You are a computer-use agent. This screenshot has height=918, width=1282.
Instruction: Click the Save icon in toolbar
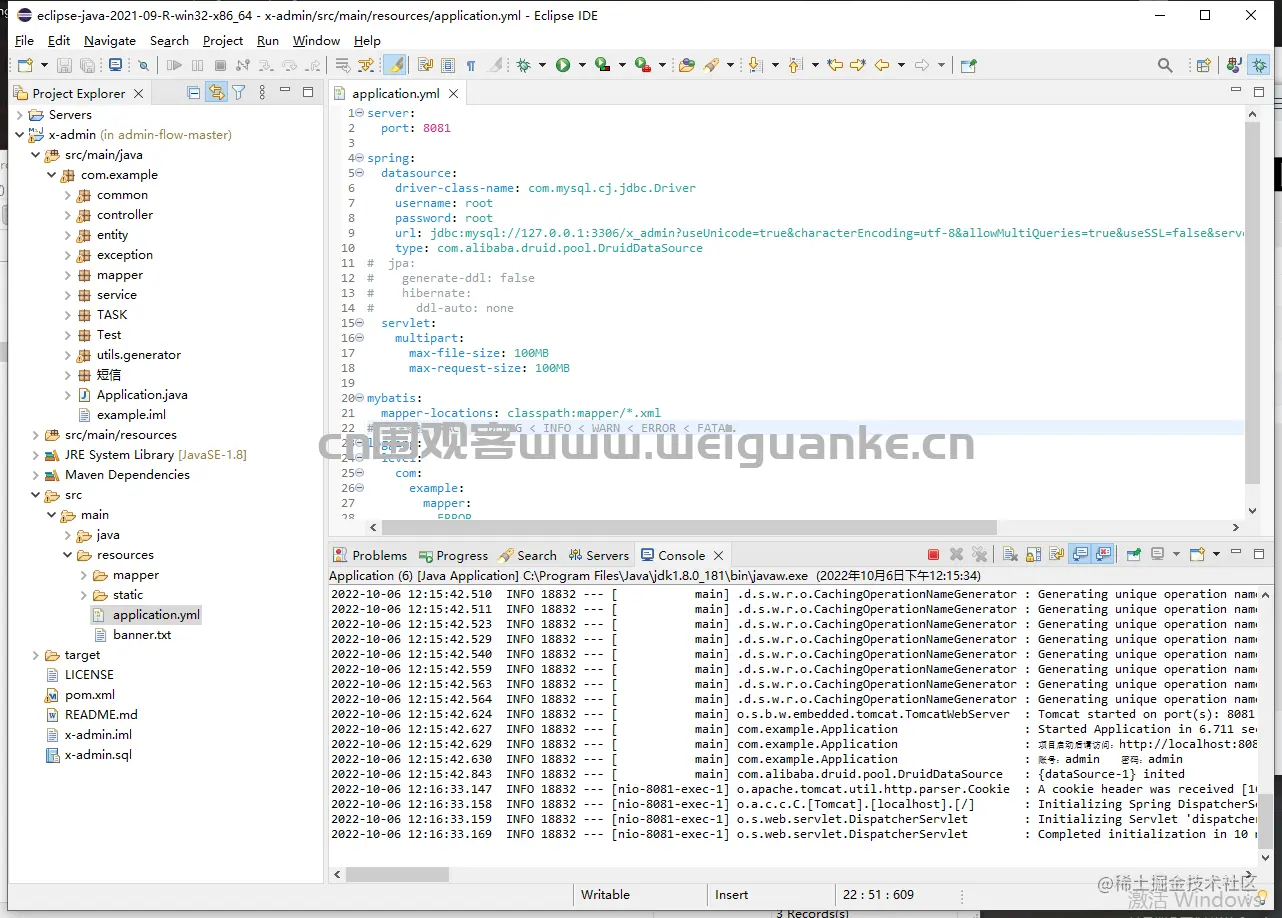[x=64, y=65]
